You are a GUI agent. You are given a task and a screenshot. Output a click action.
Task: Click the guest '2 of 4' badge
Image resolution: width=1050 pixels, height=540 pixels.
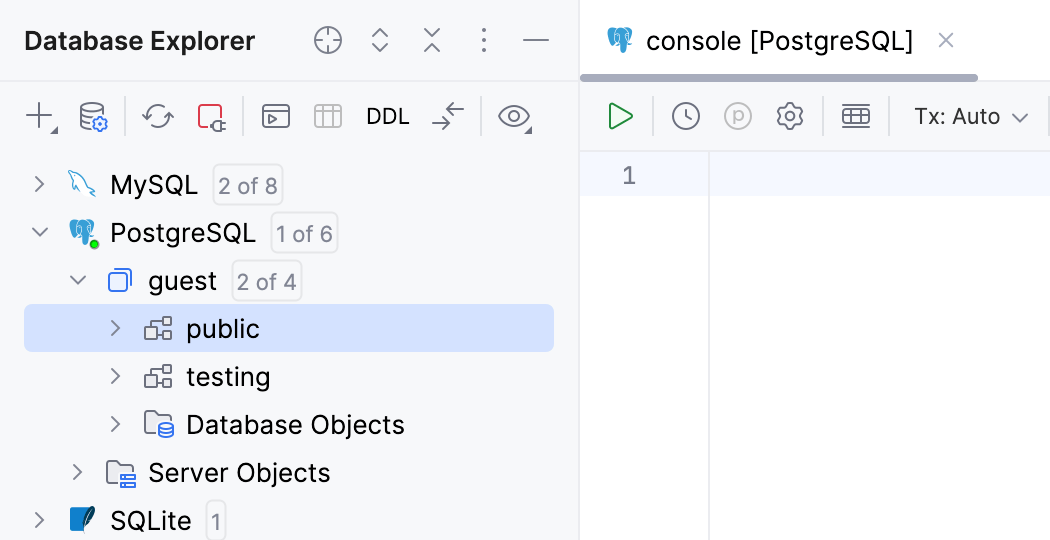click(x=266, y=282)
